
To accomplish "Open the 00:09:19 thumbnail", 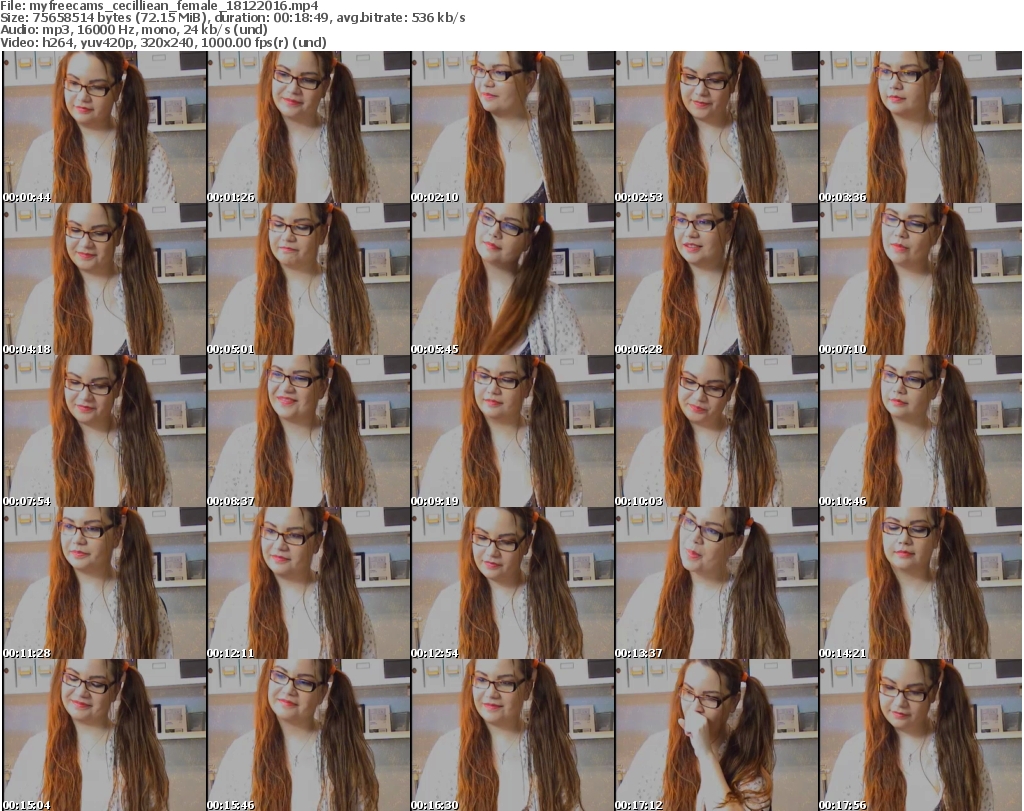I will point(512,431).
